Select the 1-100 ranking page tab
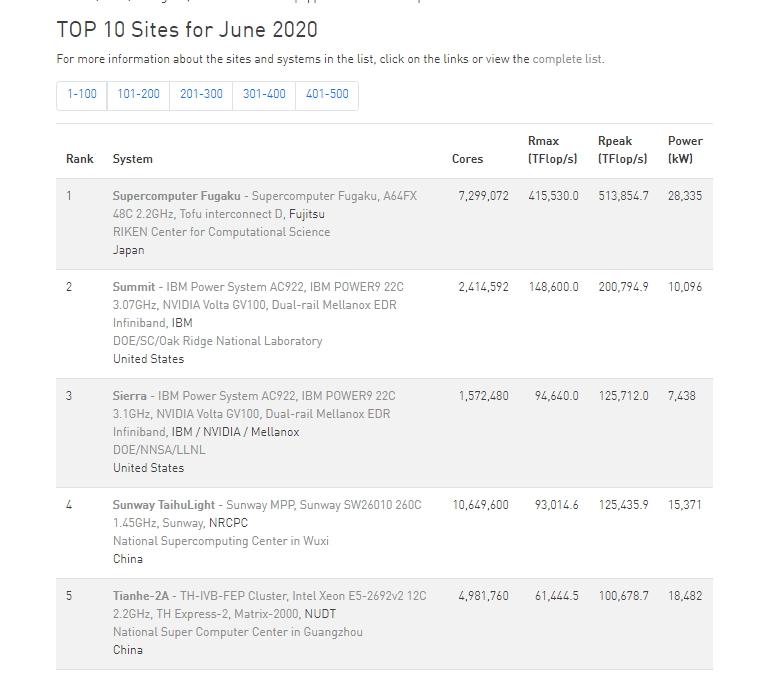 pyautogui.click(x=82, y=94)
